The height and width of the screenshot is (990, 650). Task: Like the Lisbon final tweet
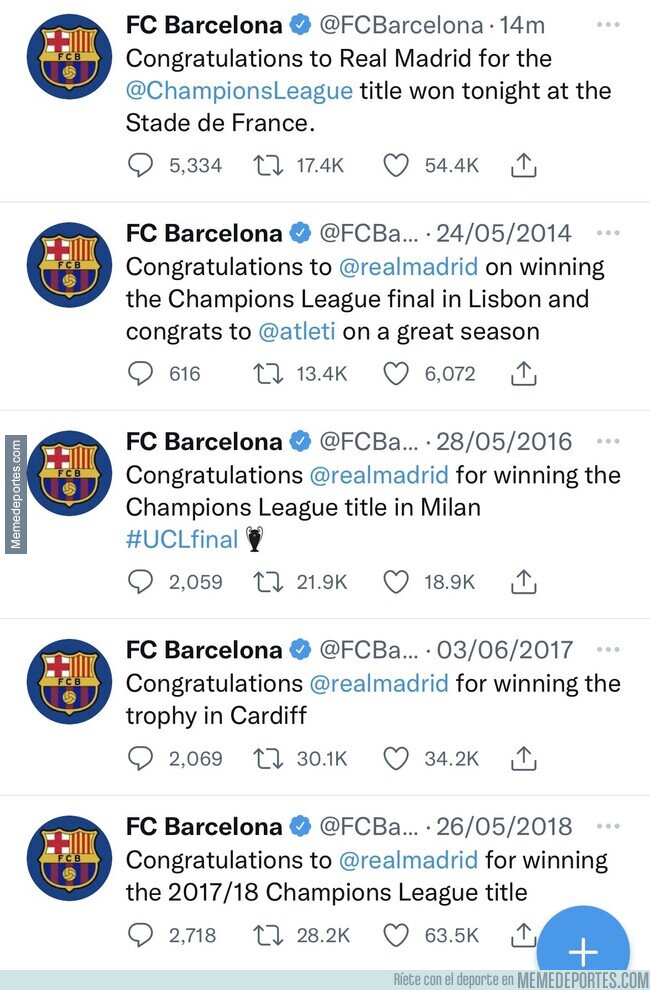coord(397,374)
